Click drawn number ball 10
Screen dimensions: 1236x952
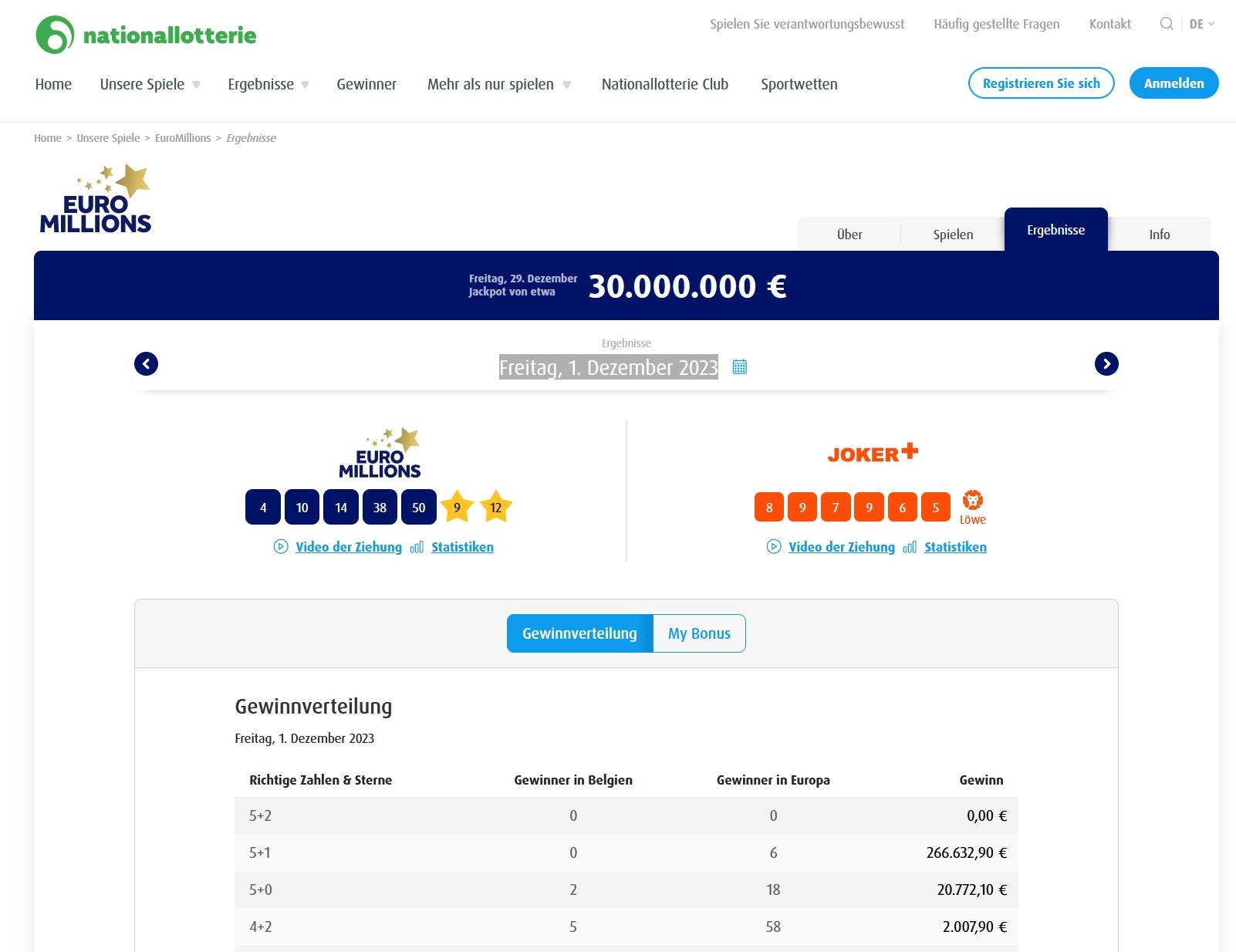coord(302,507)
